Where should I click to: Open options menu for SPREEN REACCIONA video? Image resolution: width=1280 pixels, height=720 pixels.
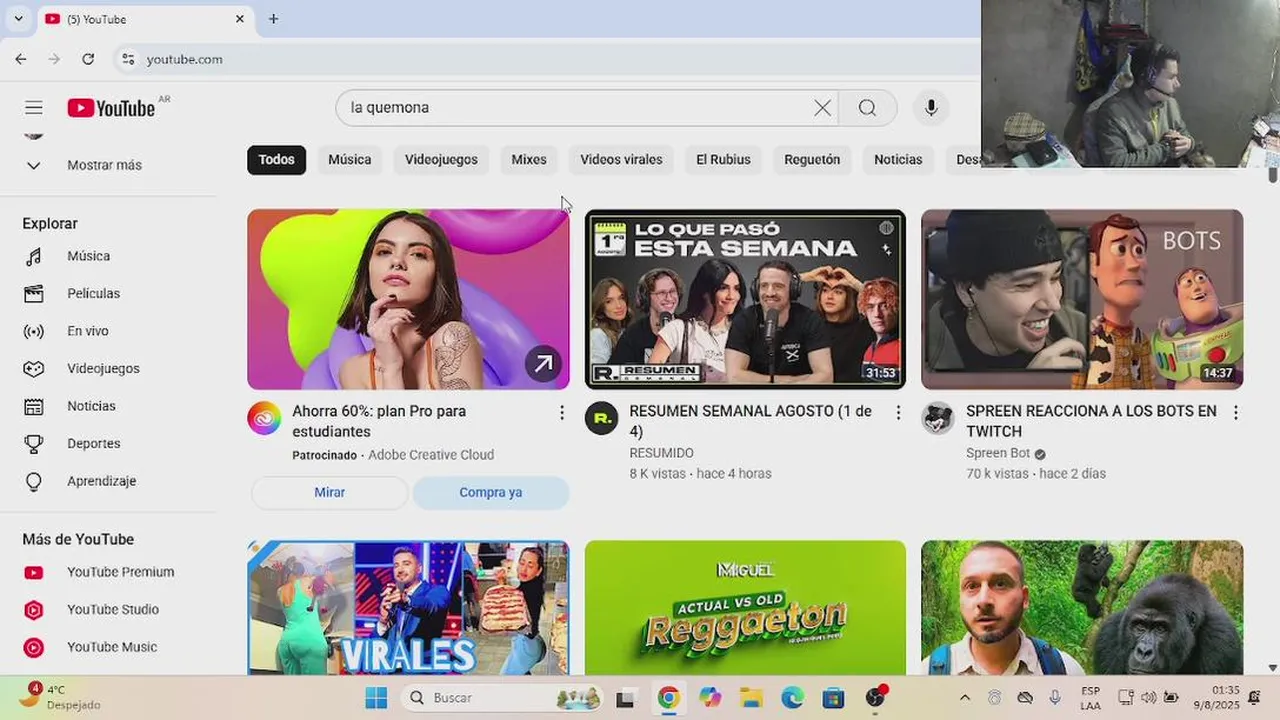(x=1235, y=412)
